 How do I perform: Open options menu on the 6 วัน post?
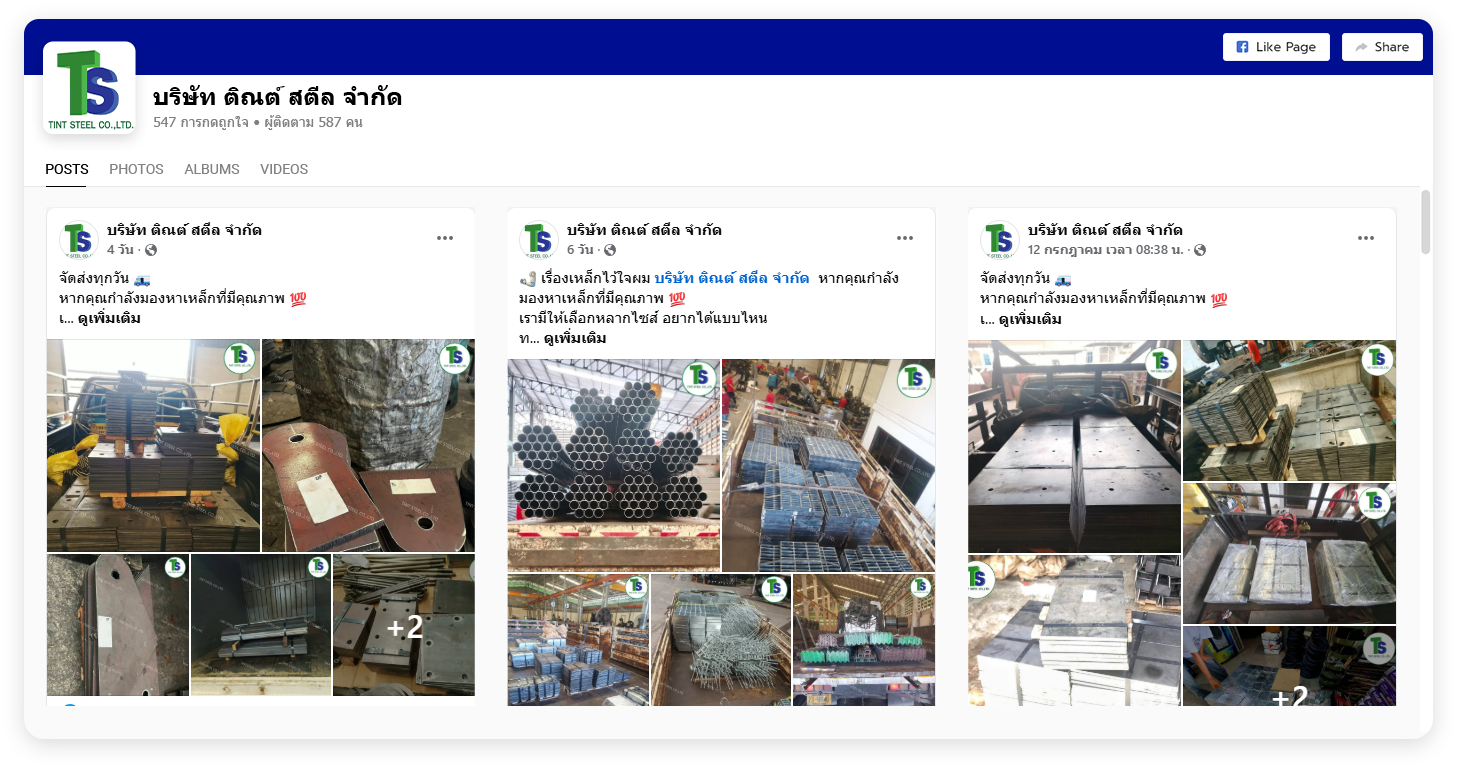905,238
